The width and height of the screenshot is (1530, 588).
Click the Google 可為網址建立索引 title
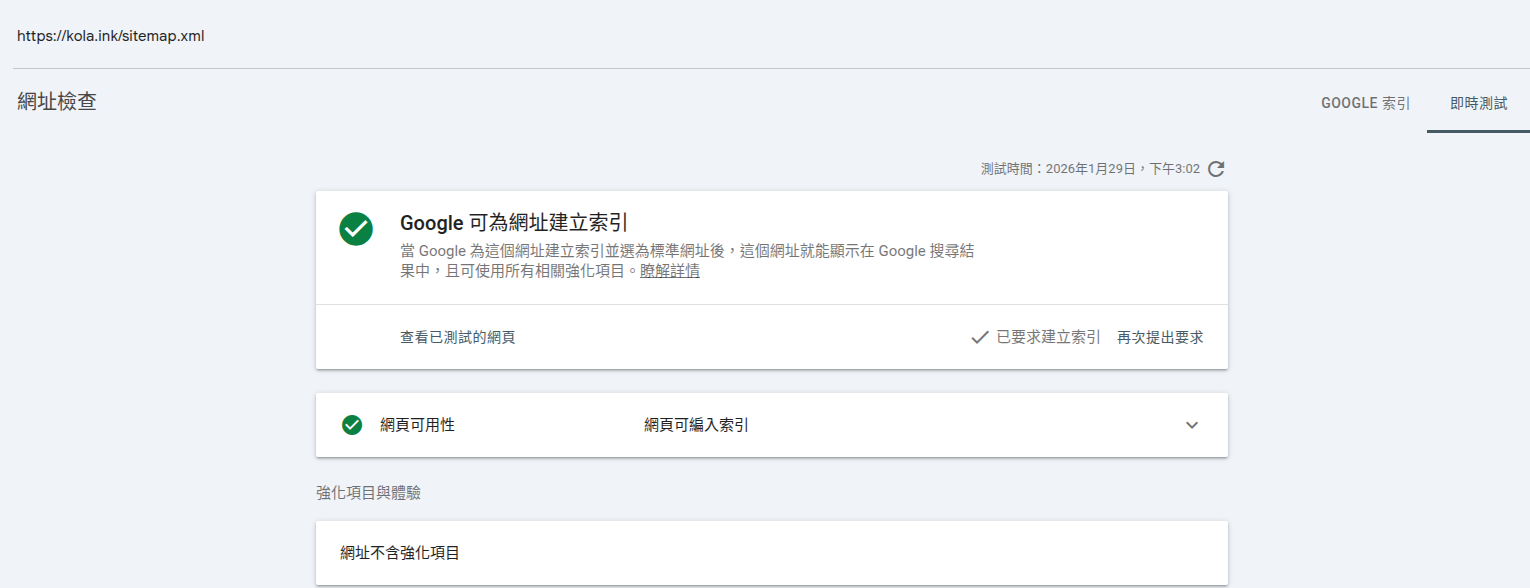(520, 223)
